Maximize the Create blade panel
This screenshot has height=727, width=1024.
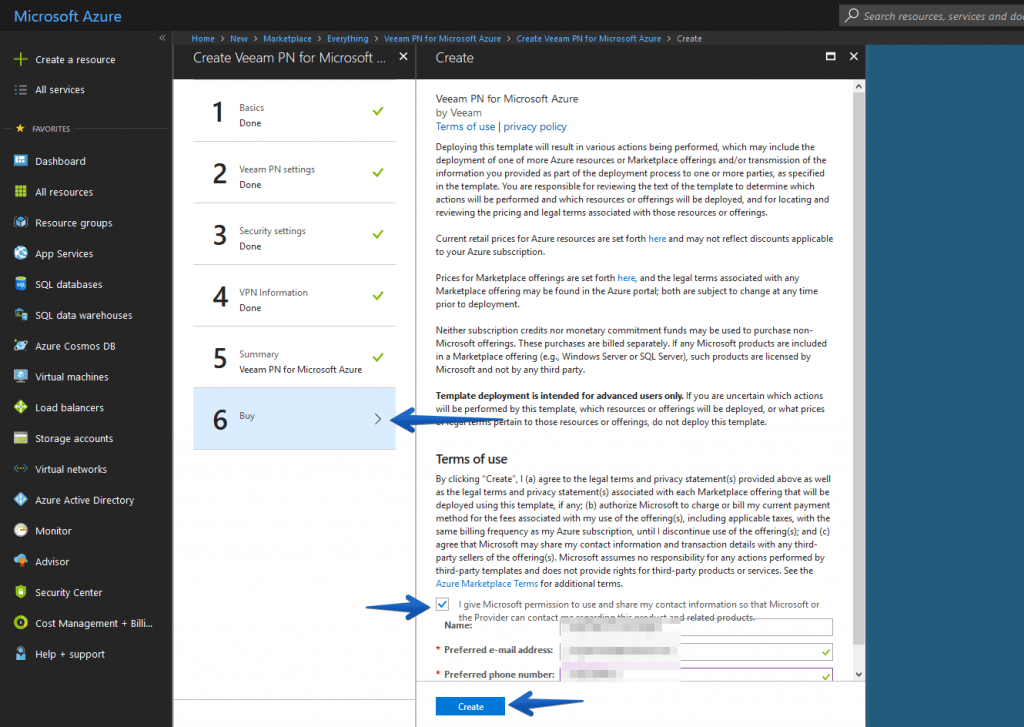(829, 58)
